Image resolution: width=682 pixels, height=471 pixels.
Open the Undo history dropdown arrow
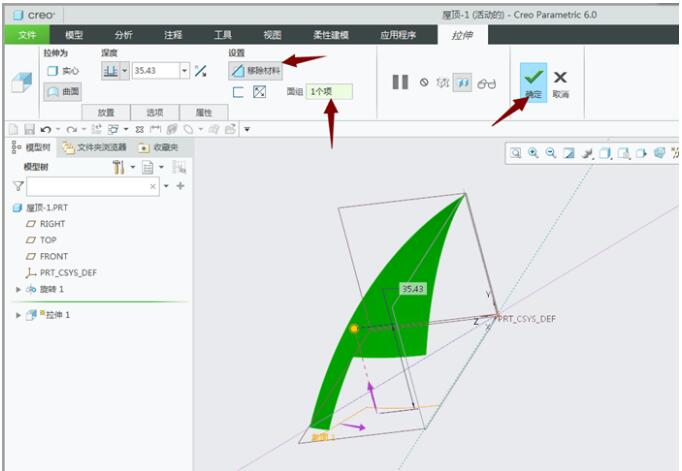tap(58, 129)
